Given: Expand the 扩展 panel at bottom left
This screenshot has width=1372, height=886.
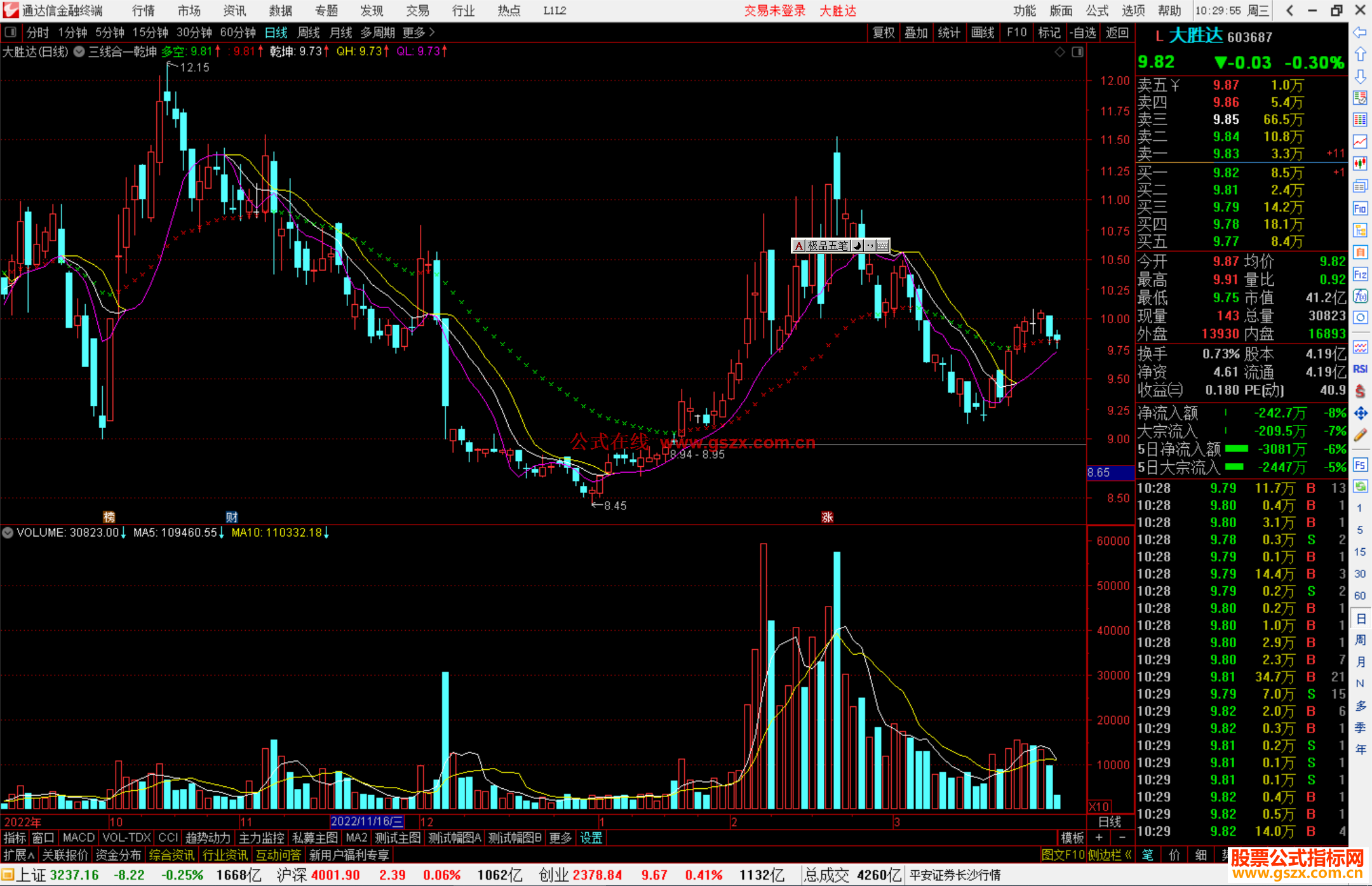Looking at the screenshot, I should (x=19, y=855).
